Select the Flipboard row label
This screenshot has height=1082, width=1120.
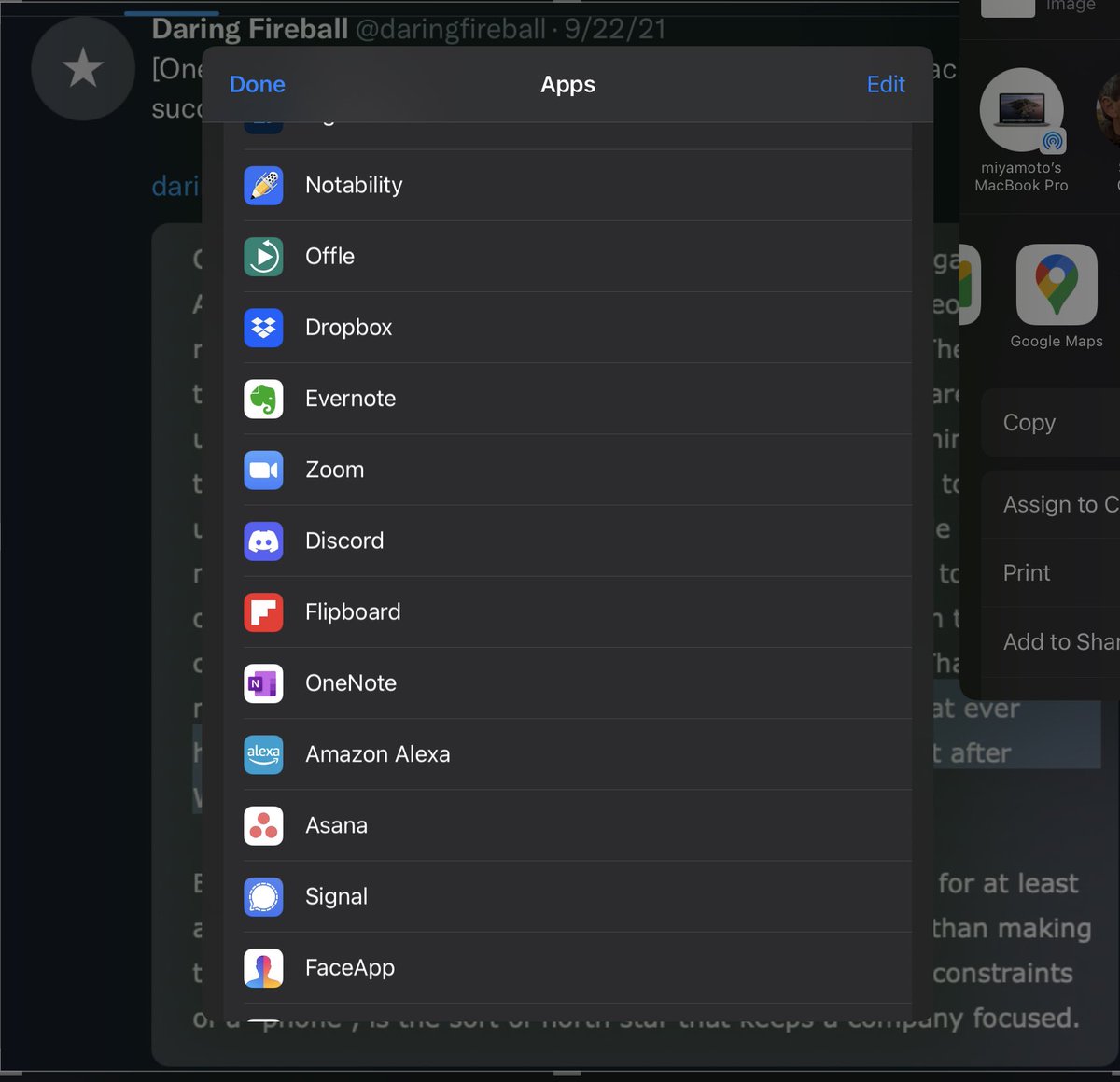353,612
